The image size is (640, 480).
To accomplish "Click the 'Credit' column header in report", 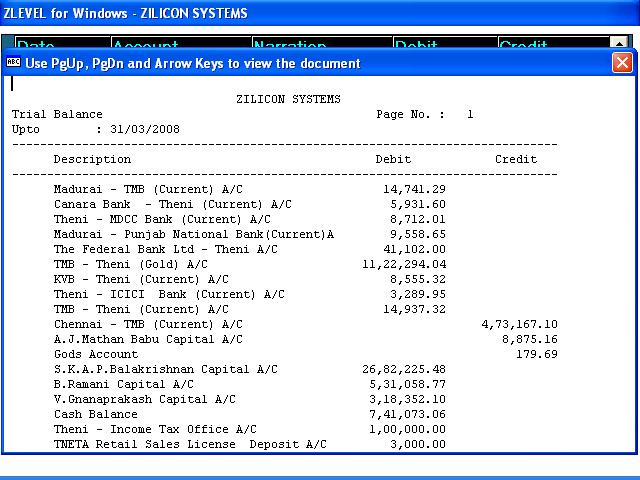I will point(516,159).
